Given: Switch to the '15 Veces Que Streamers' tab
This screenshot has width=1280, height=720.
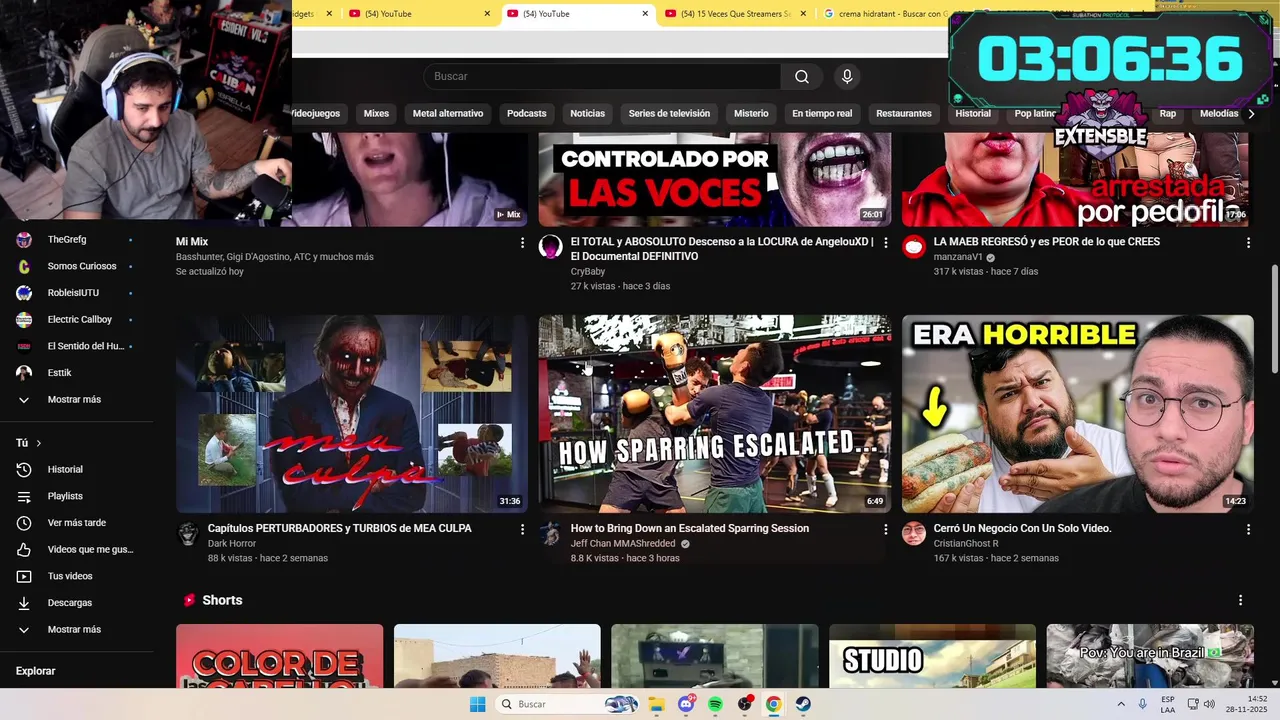Looking at the screenshot, I should 735,14.
